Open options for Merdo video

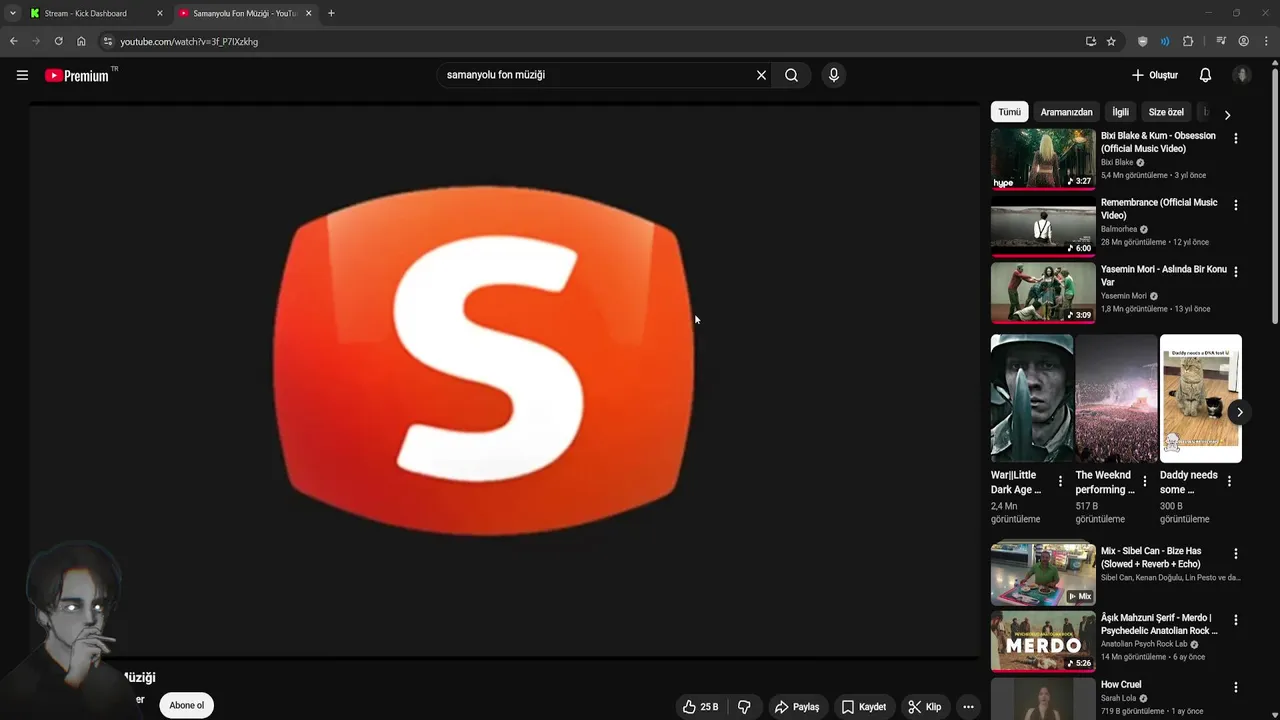1236,620
